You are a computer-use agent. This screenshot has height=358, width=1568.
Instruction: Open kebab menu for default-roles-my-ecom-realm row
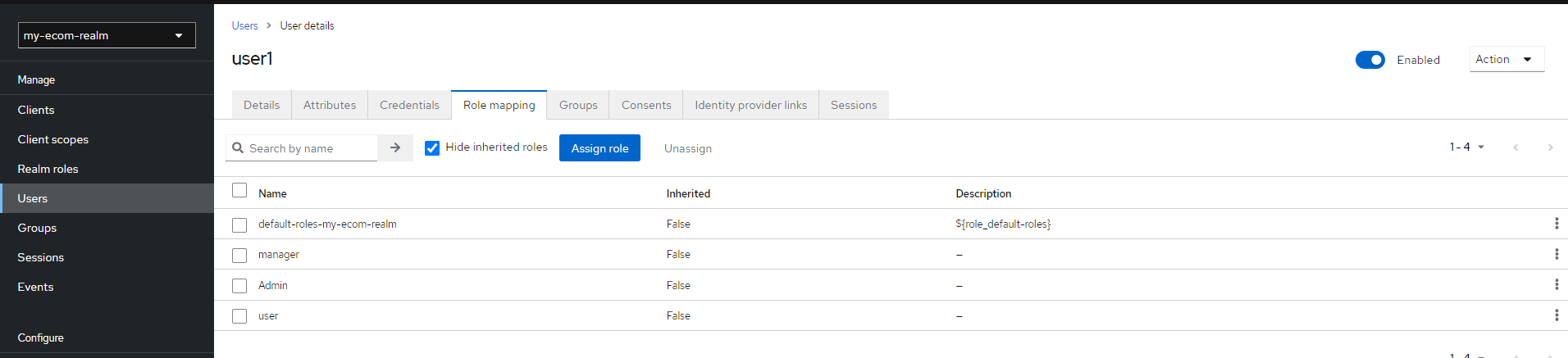point(1556,224)
